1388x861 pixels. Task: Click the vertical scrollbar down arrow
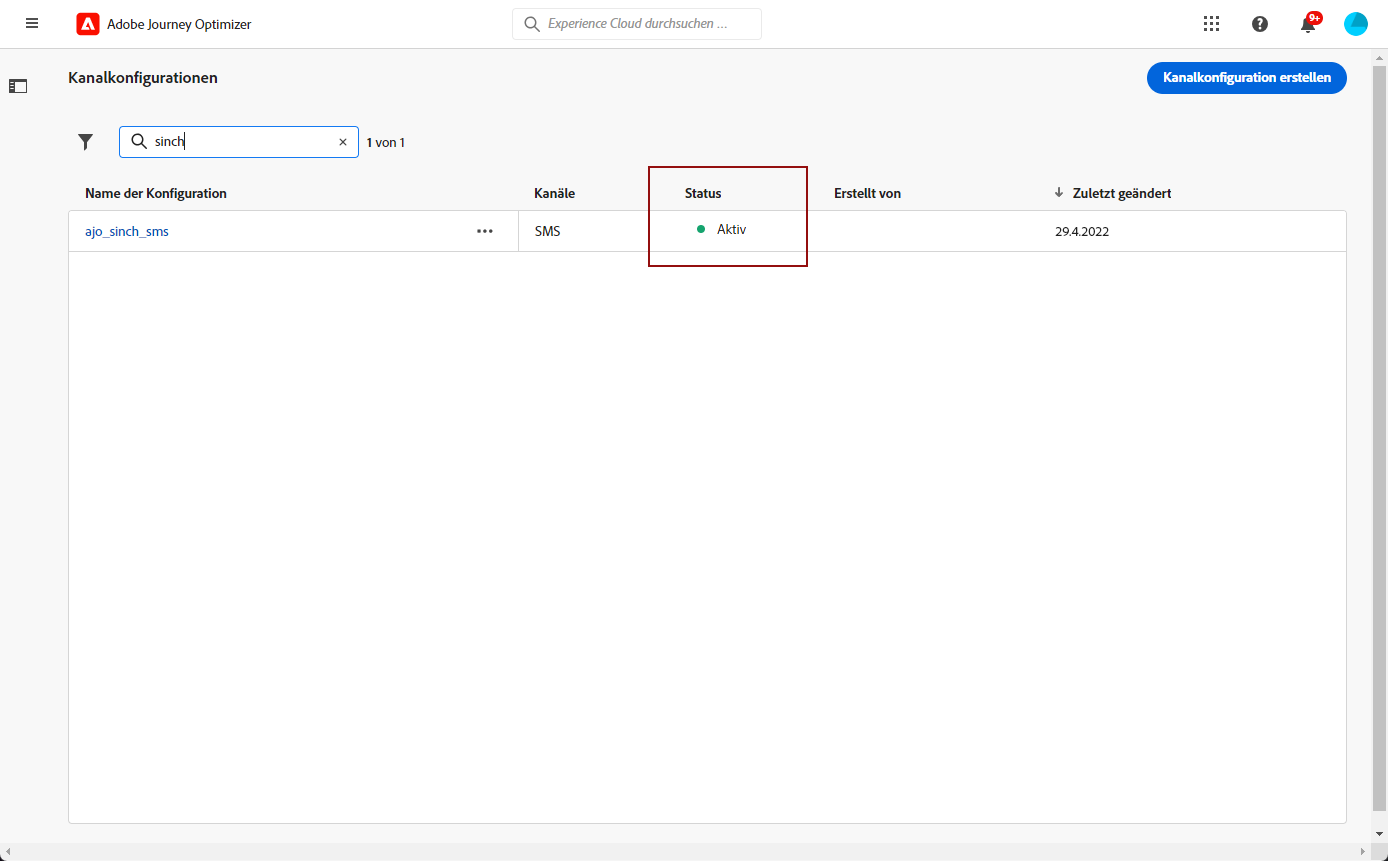point(1379,833)
